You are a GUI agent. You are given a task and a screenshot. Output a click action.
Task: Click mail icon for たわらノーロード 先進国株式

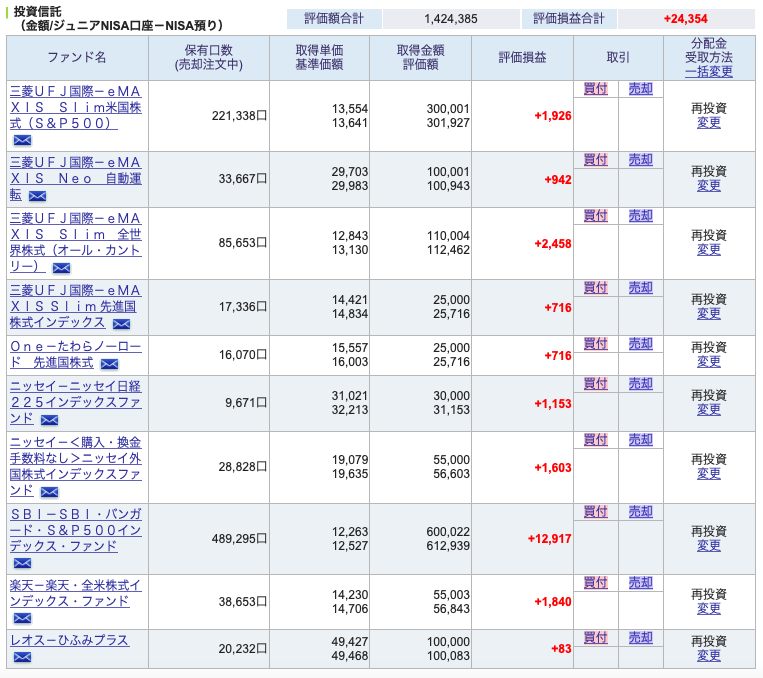pos(109,364)
